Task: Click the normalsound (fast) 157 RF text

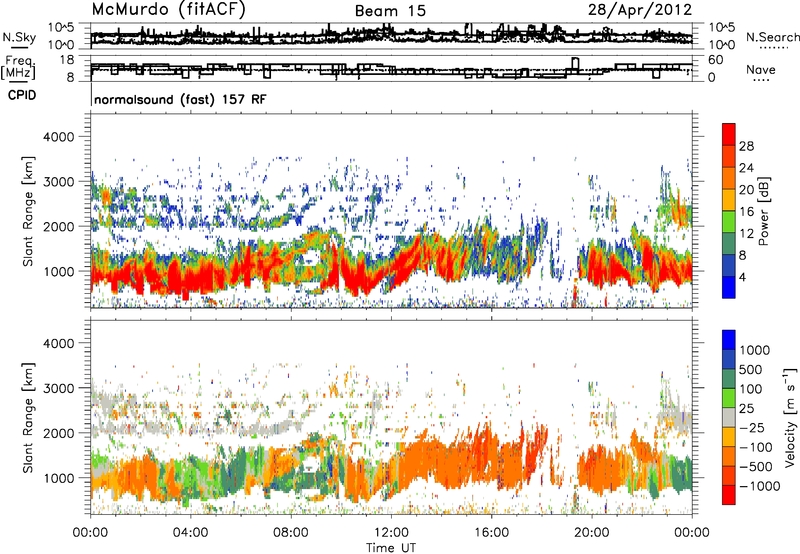Action: 180,99
